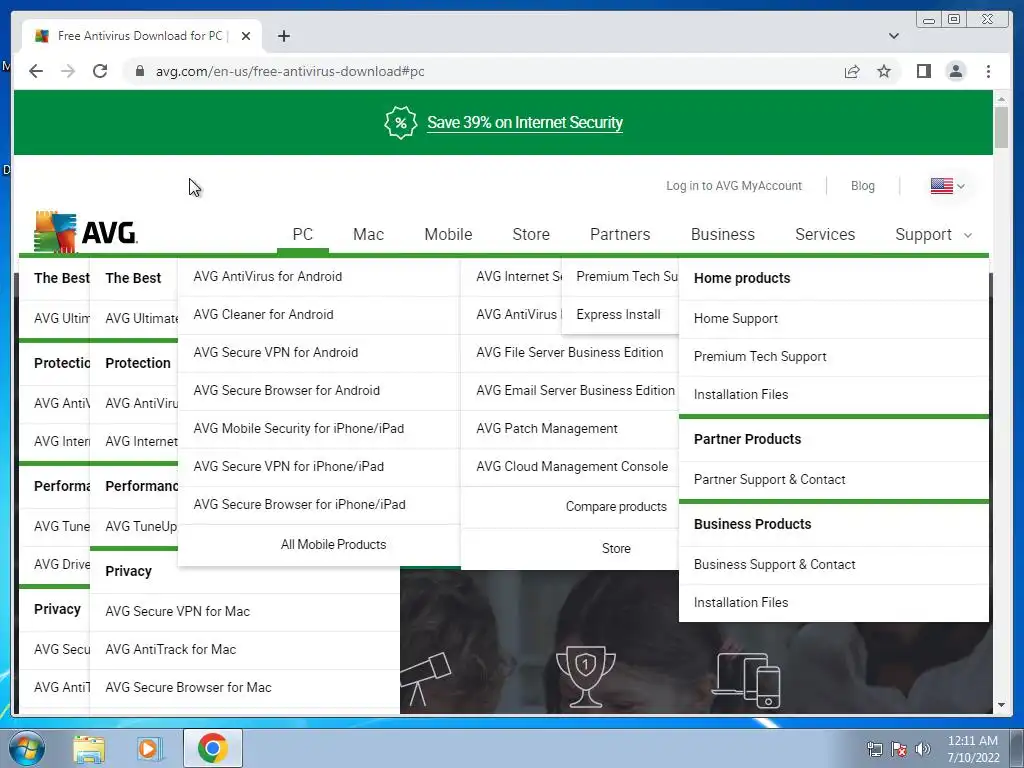Choose AVG AntiTrack for Mac
Viewport: 1024px width, 768px height.
tap(170, 649)
